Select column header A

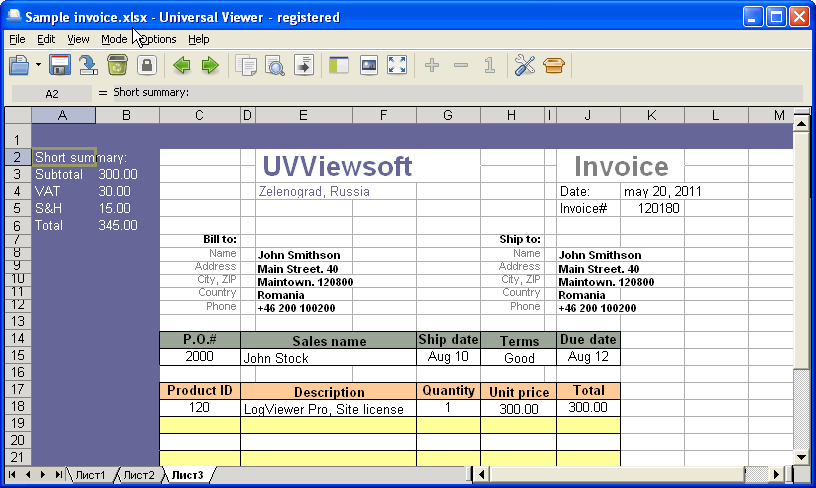coord(63,115)
